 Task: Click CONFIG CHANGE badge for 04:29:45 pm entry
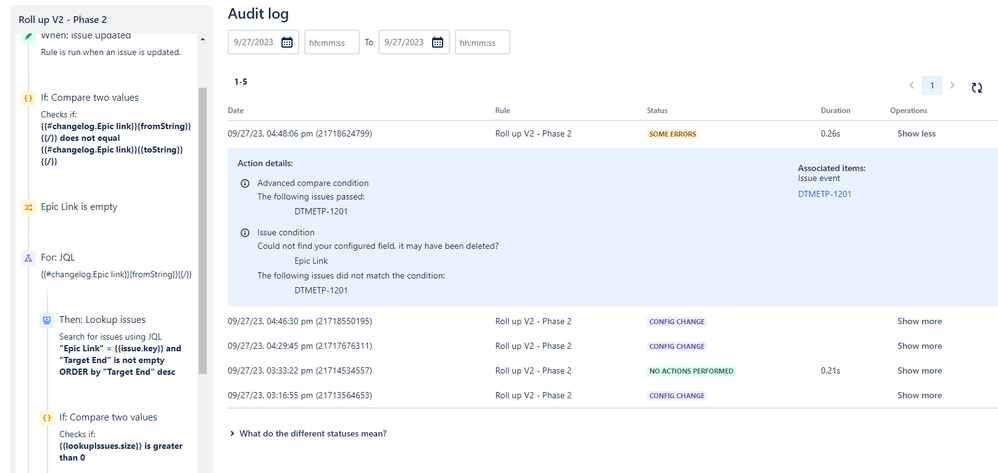677,346
